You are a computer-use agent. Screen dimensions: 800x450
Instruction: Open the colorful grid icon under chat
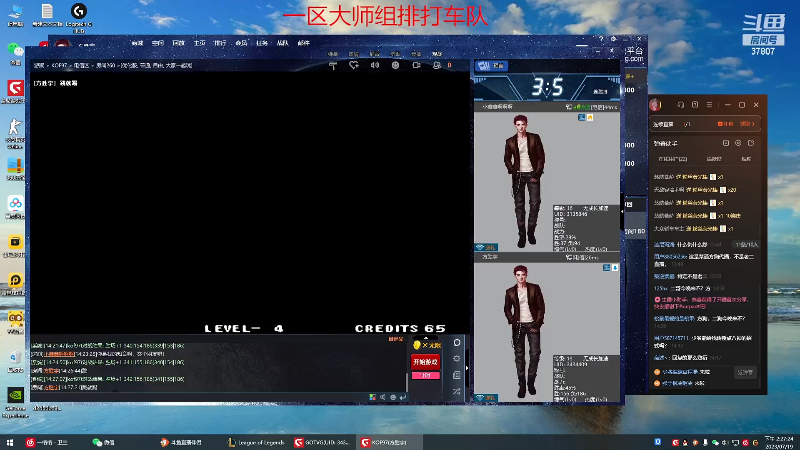point(373,397)
